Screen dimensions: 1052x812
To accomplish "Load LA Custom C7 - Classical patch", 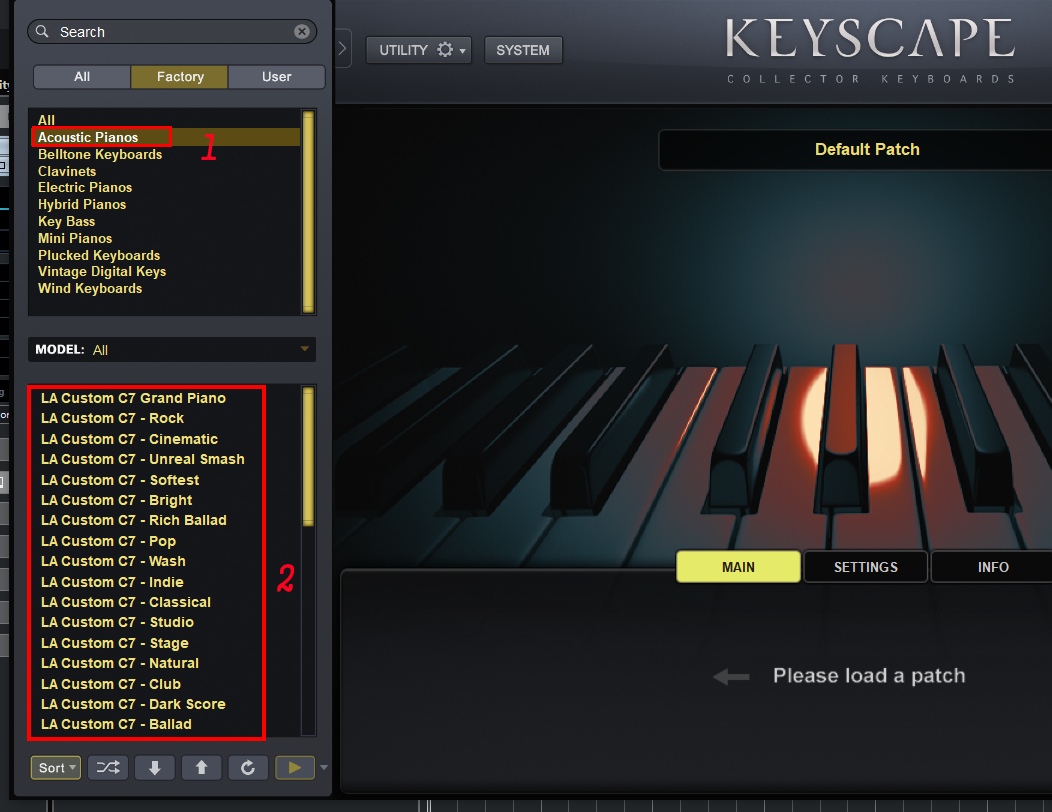I will (126, 602).
